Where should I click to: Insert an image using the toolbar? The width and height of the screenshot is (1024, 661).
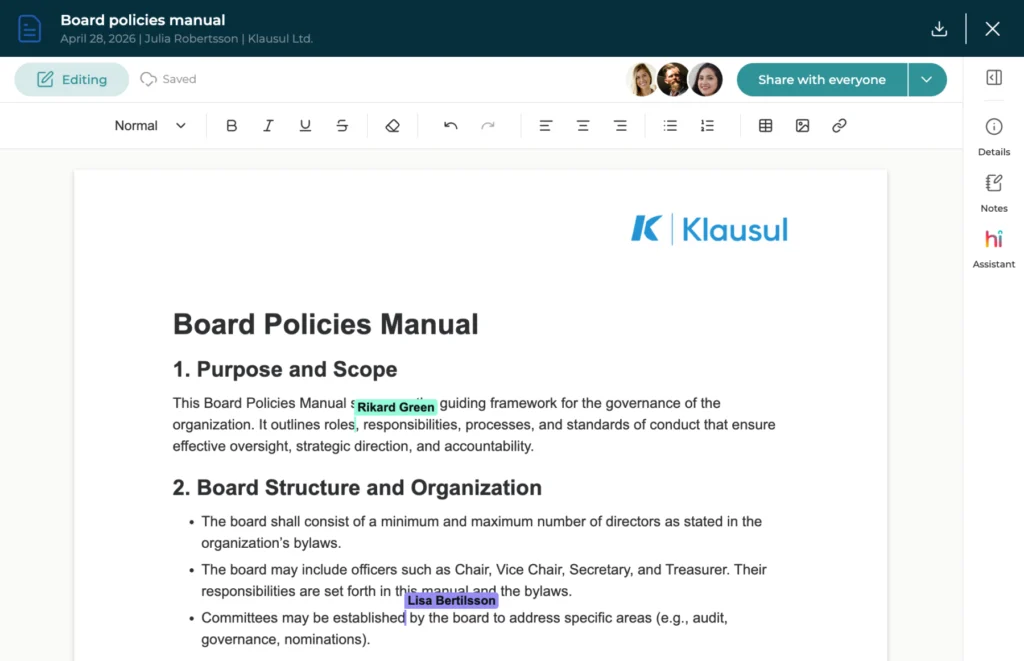pos(802,126)
